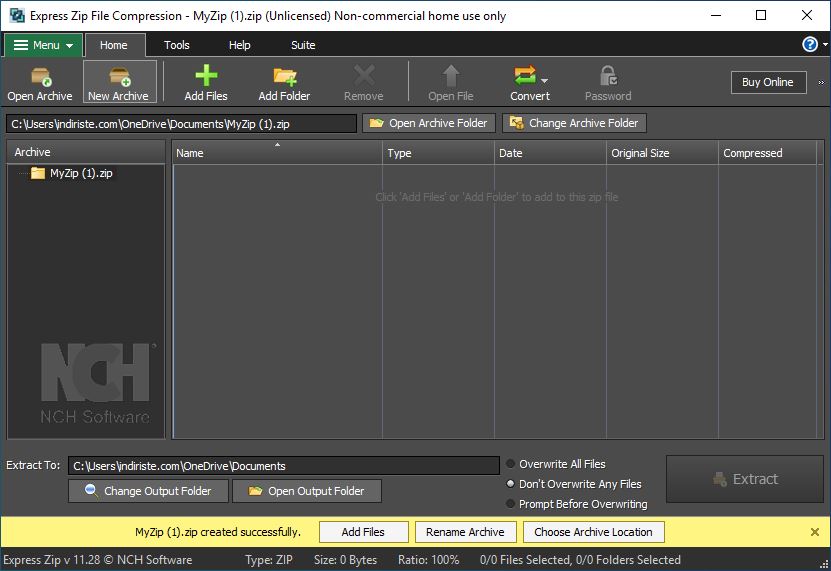
Task: Click 'MyZip (1).zip created successfully.' message
Action: pyautogui.click(x=218, y=532)
